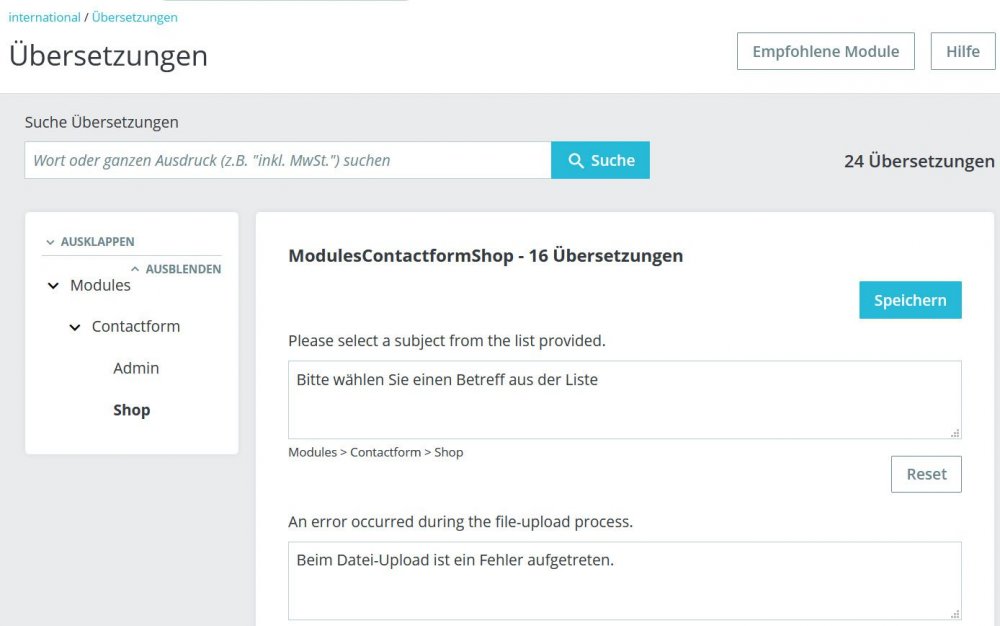Select the Shop tree entry
The image size is (1000, 626).
click(131, 410)
